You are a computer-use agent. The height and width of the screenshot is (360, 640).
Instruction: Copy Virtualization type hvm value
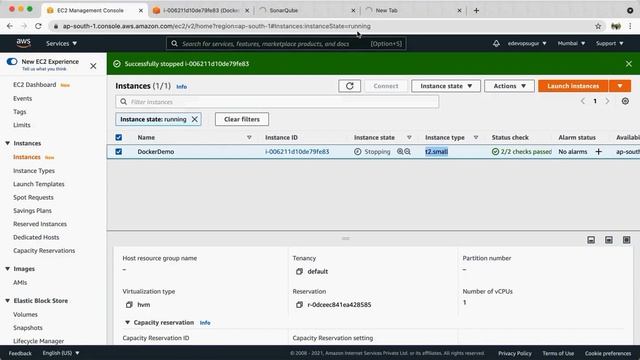(x=129, y=304)
